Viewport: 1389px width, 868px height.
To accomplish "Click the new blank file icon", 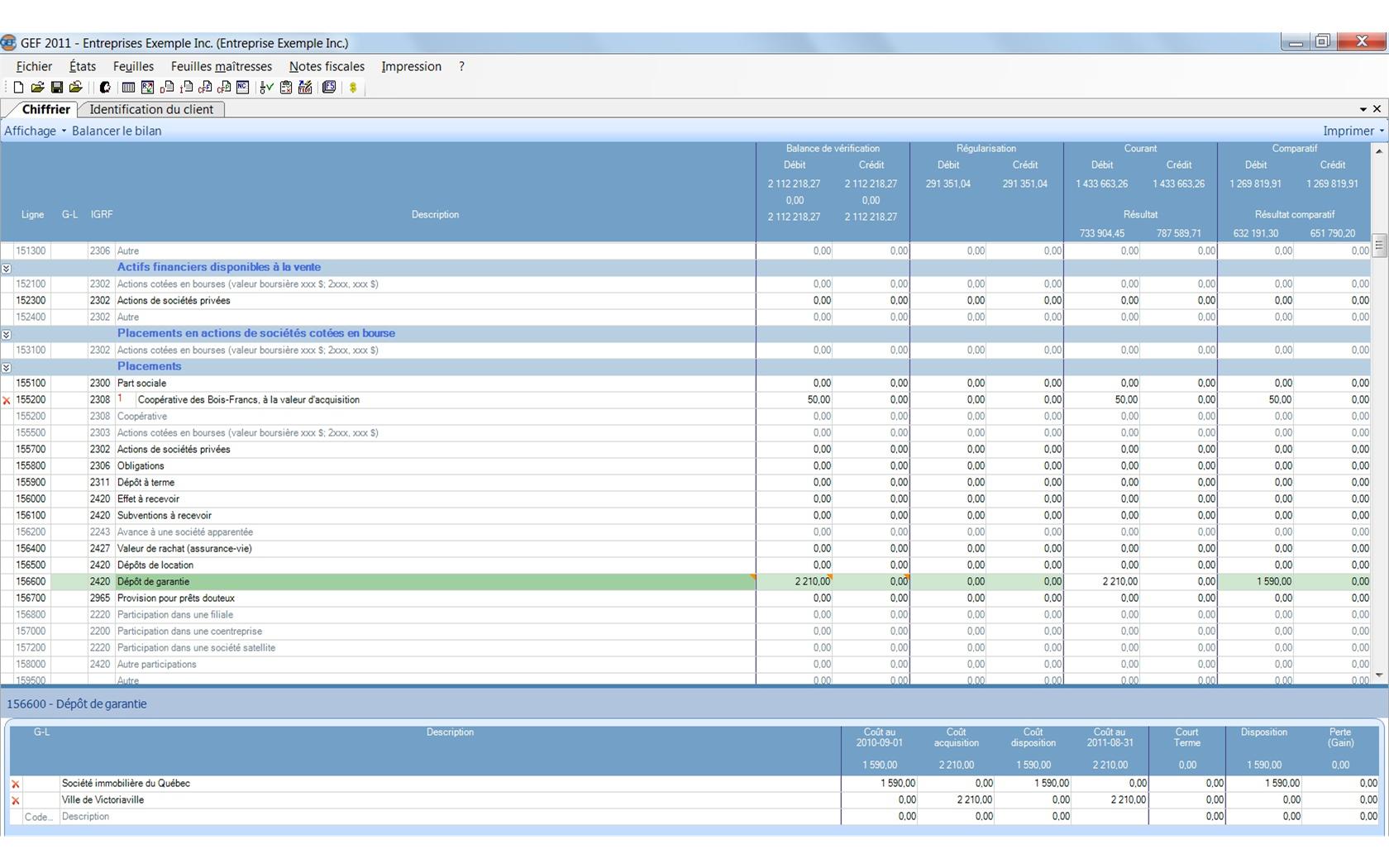I will tap(18, 87).
